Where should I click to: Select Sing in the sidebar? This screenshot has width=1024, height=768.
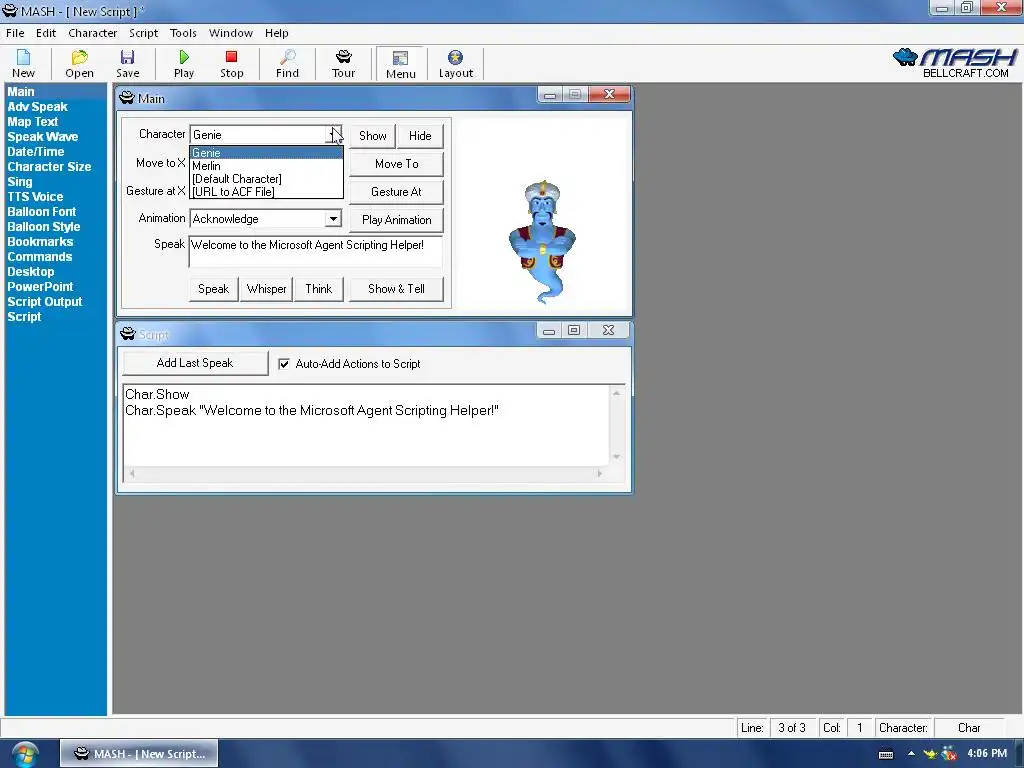(x=20, y=182)
